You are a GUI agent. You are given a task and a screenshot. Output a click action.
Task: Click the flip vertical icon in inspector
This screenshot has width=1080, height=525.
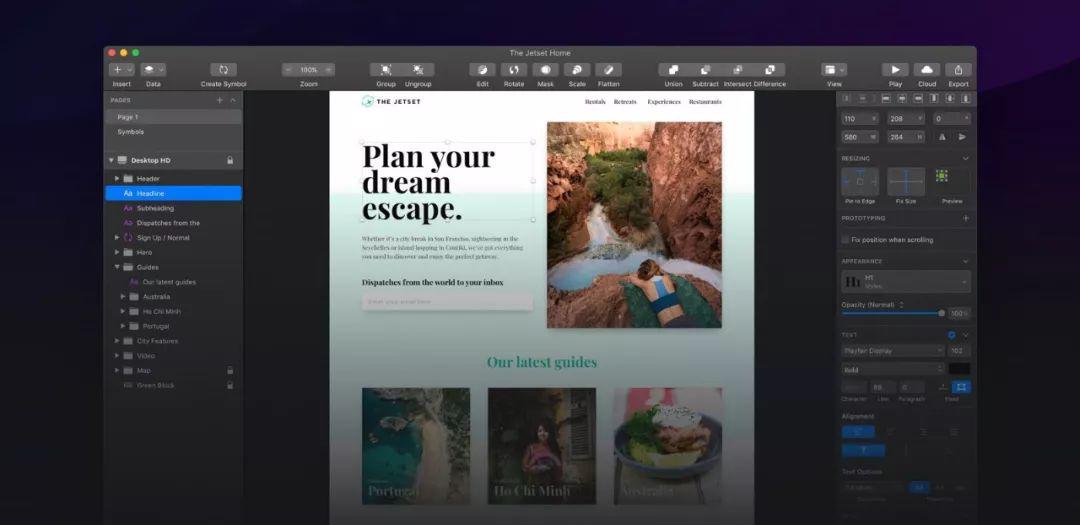click(x=962, y=137)
